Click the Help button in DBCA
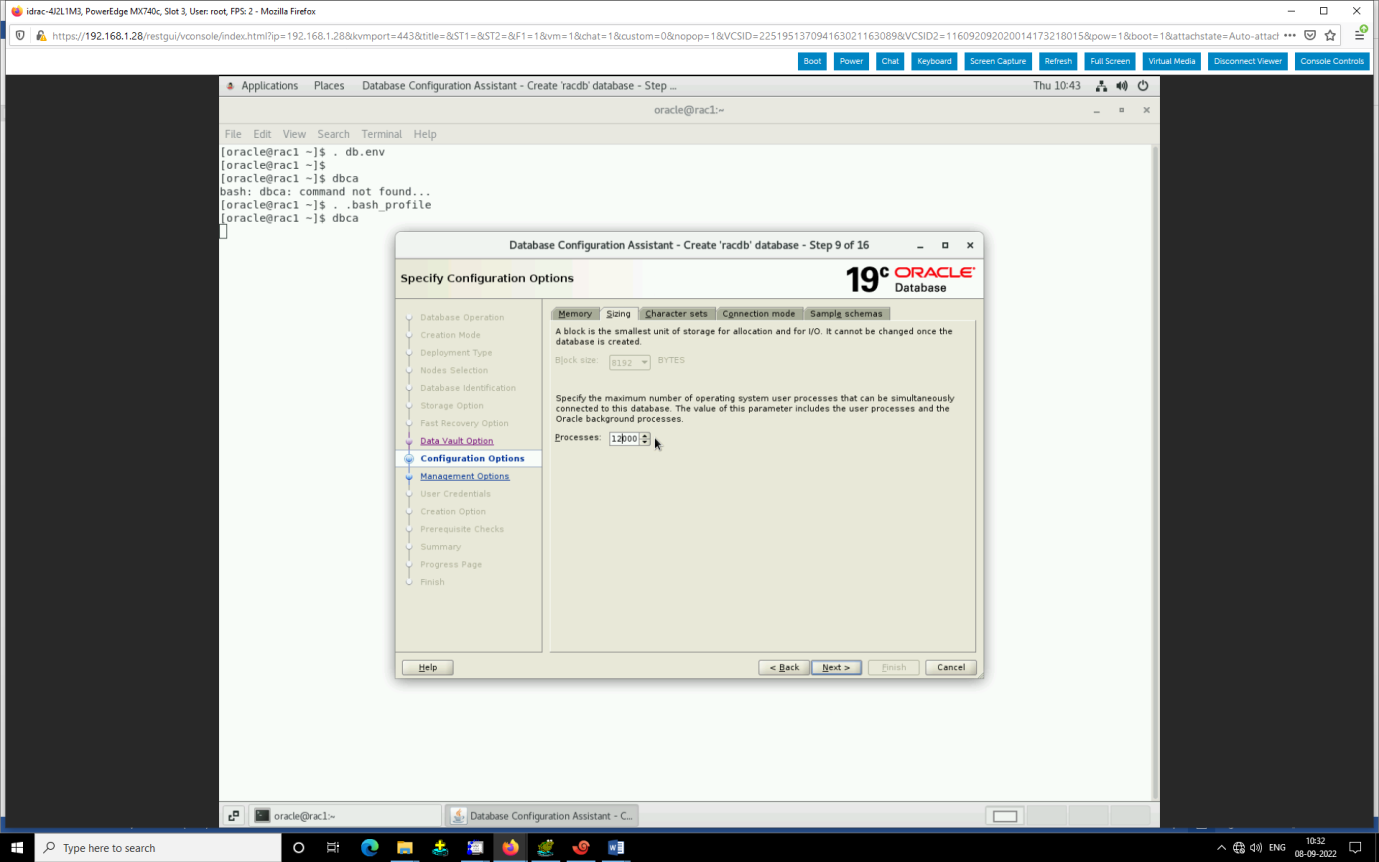Image resolution: width=1379 pixels, height=862 pixels. (x=427, y=667)
